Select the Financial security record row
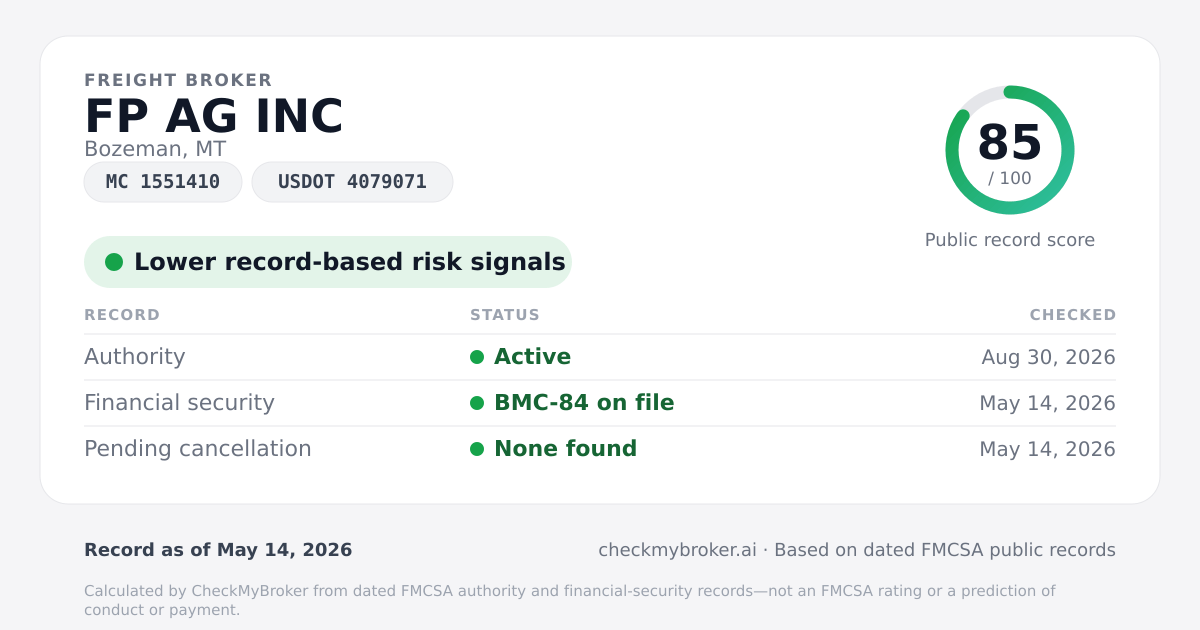Screen dimensions: 1200x630 point(600,403)
